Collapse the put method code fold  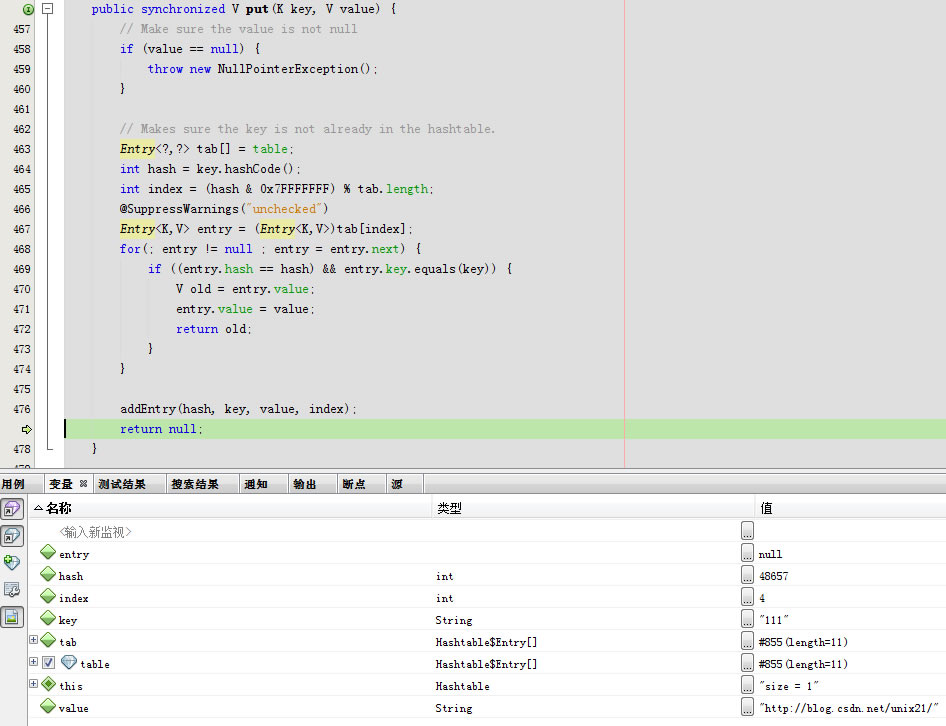[48, 8]
